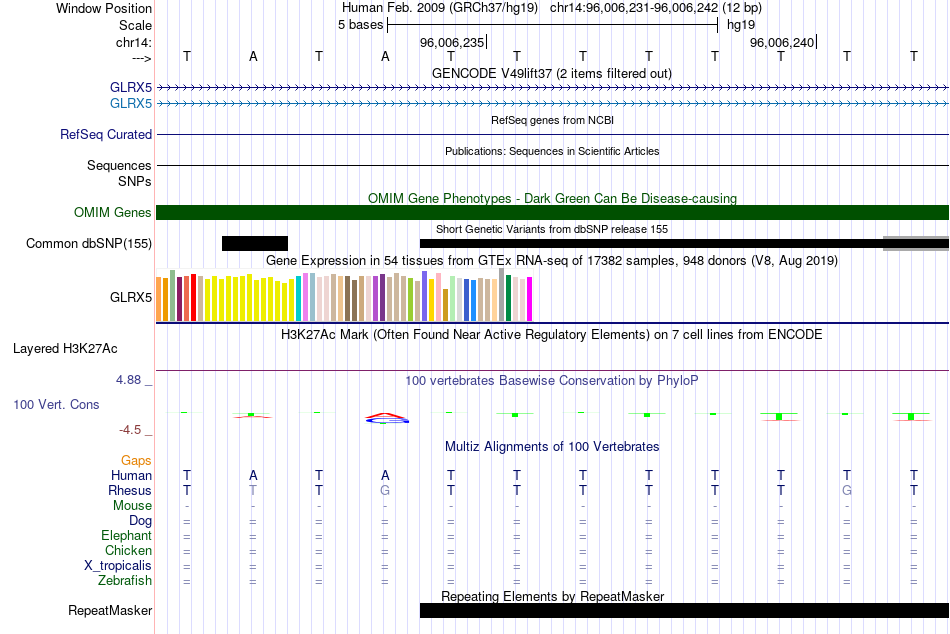Select the Zebrafish species label
Viewport: 950px width, 634px height.
(125, 580)
